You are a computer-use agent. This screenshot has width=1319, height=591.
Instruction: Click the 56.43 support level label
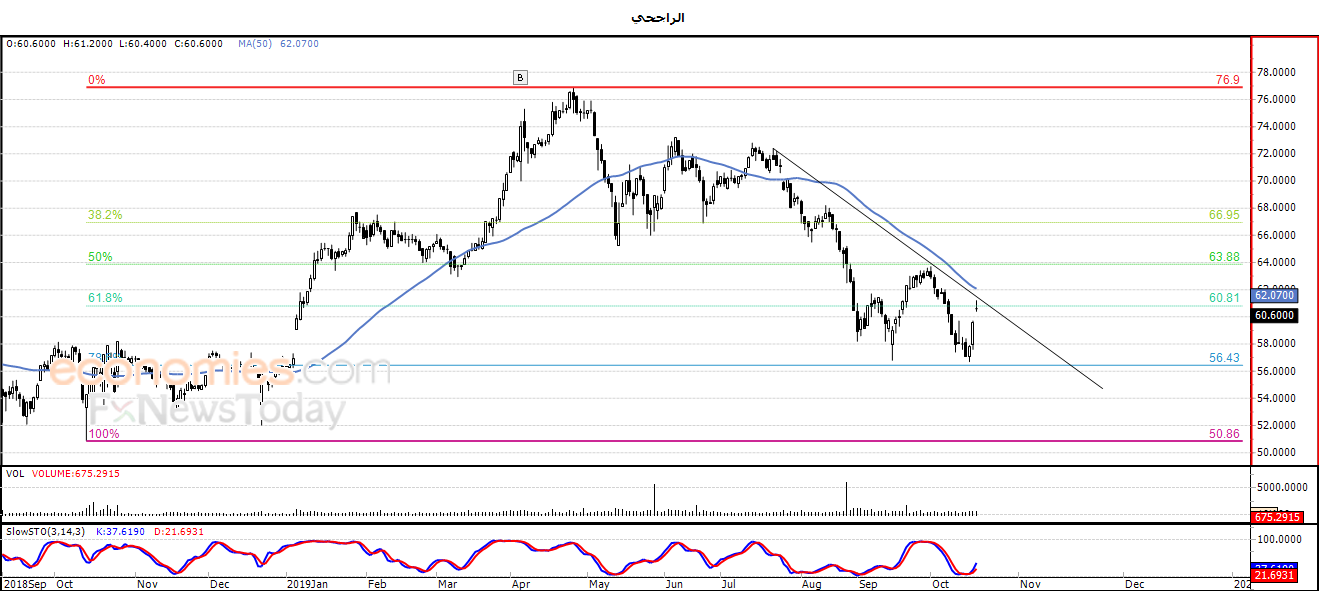1224,358
